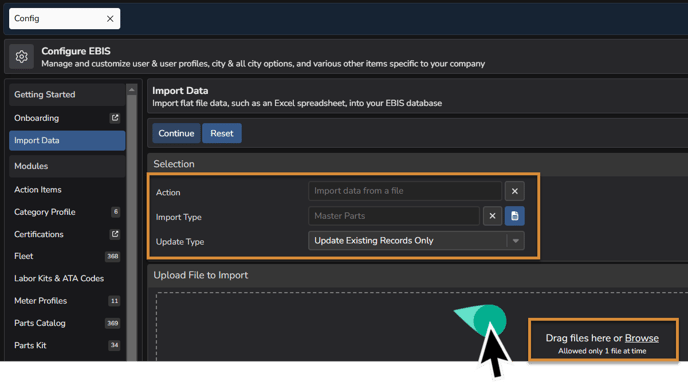Click the 'Allowed only 1 file at time' note
This screenshot has height=386, width=688.
coord(602,351)
